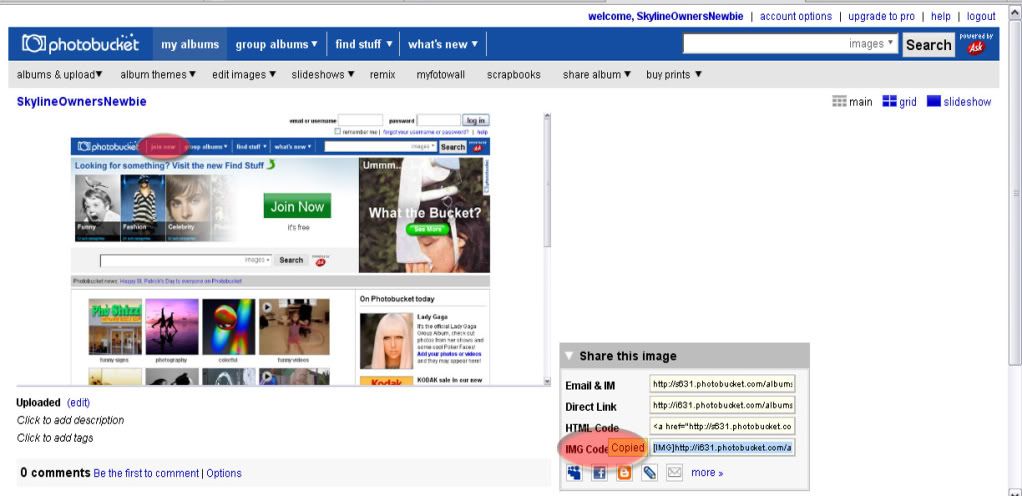Open the what's new dropdown
Viewport: 1022px width, 496px height.
(443, 44)
